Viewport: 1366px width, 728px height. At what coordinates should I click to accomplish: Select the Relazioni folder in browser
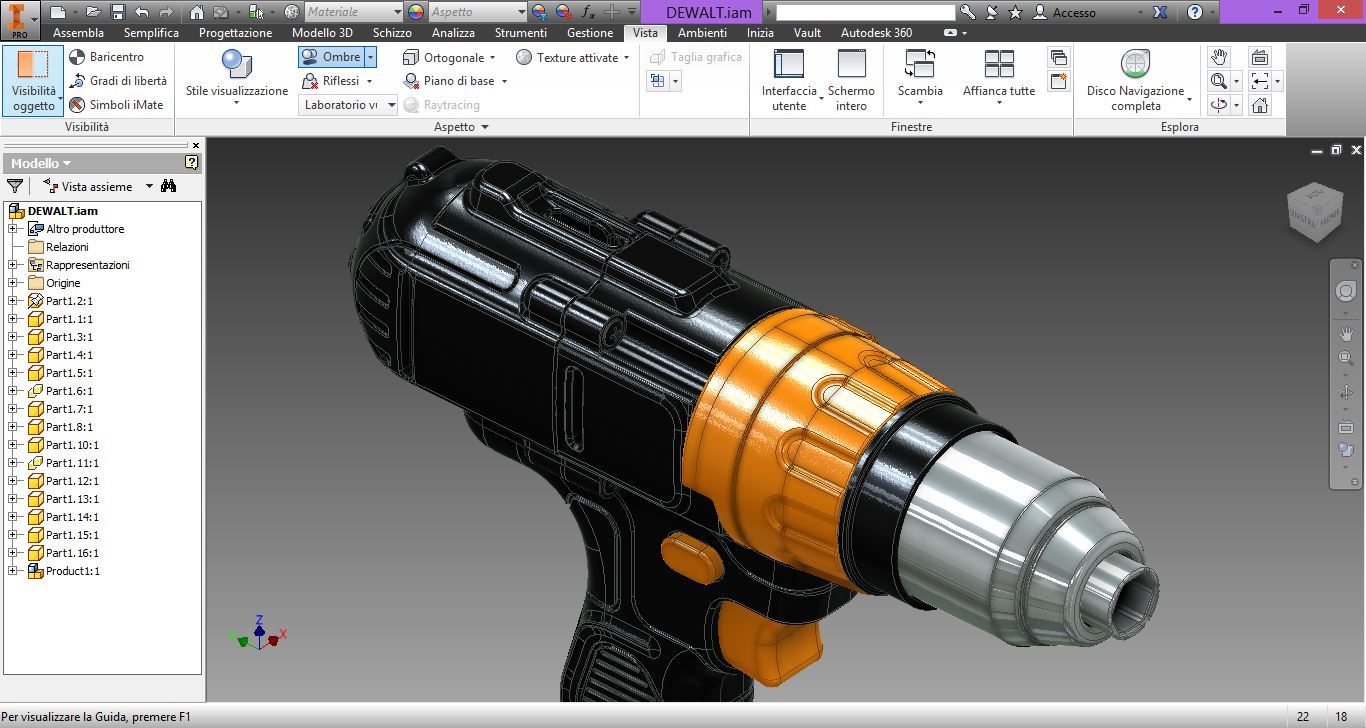pos(67,247)
